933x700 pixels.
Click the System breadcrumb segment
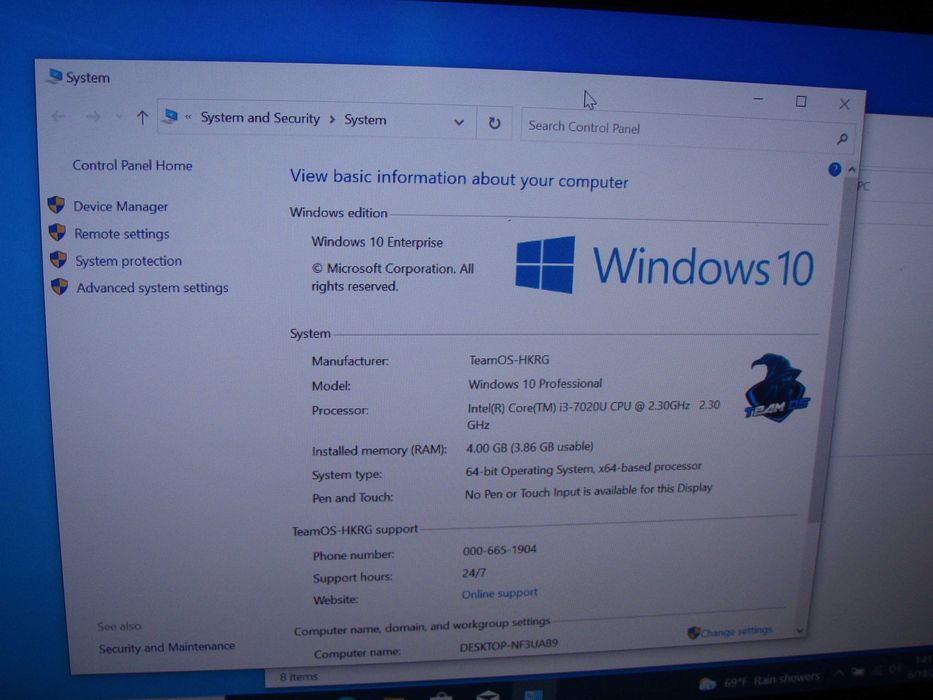365,120
